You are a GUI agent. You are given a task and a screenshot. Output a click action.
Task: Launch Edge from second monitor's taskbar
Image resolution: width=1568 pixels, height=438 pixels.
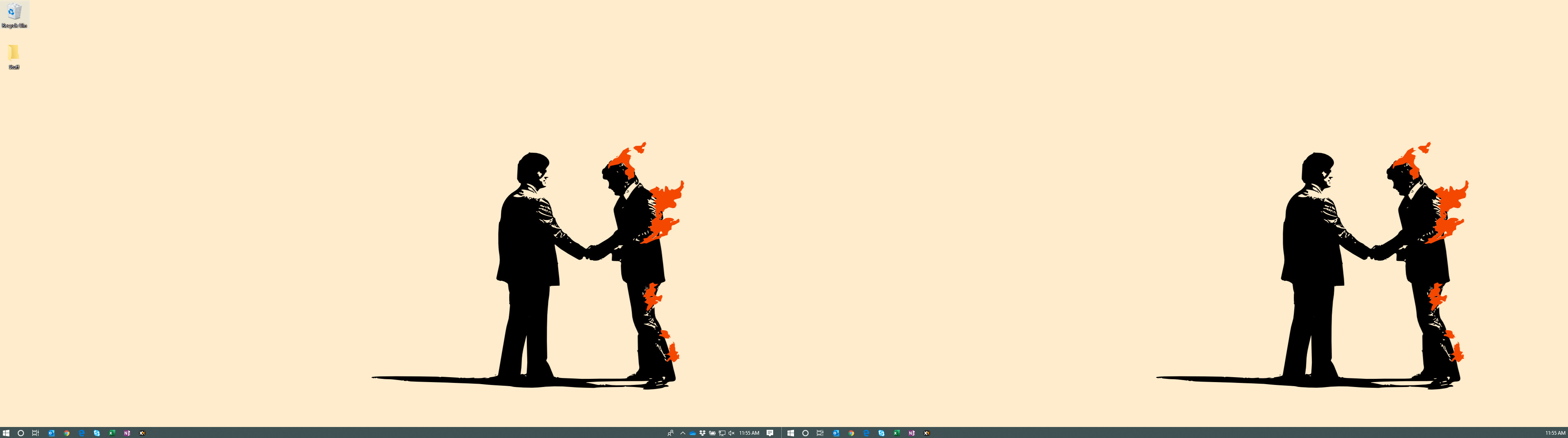[x=866, y=433]
